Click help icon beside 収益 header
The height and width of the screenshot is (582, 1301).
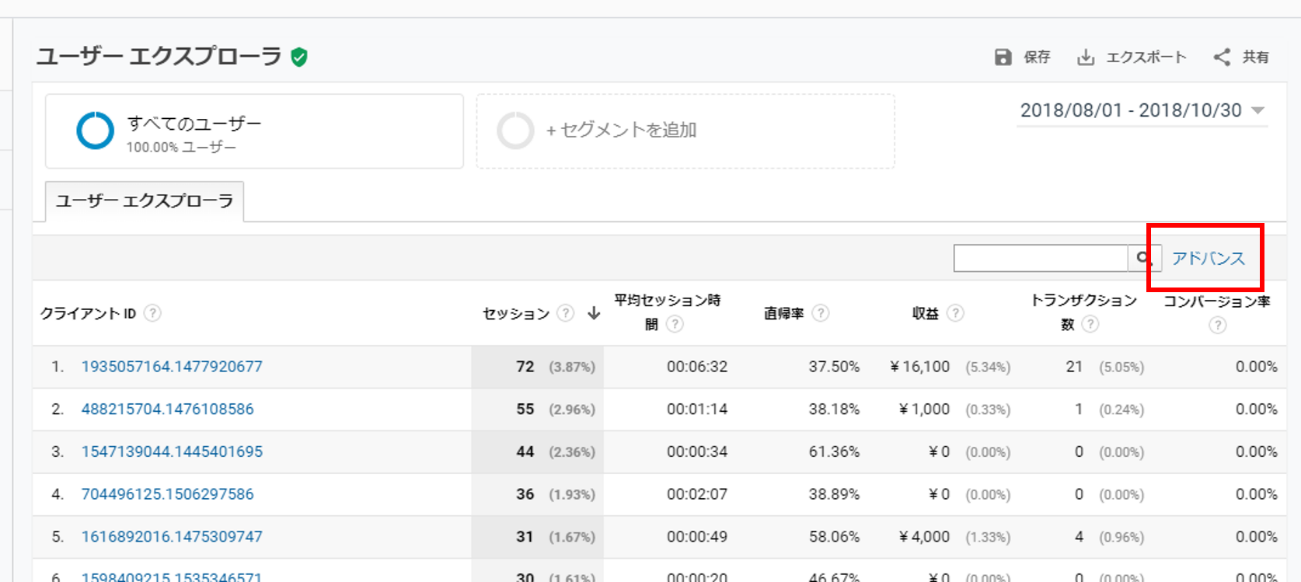click(x=955, y=313)
